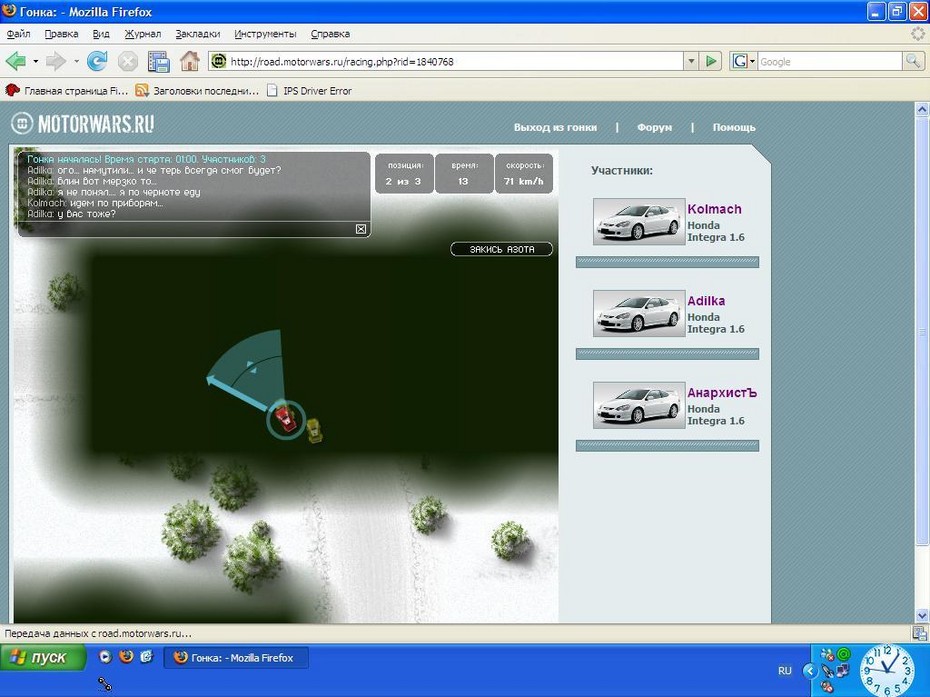The width and height of the screenshot is (930, 697).
Task: Click АнархистЪ's Honda Integra thumbnail
Action: (x=639, y=405)
